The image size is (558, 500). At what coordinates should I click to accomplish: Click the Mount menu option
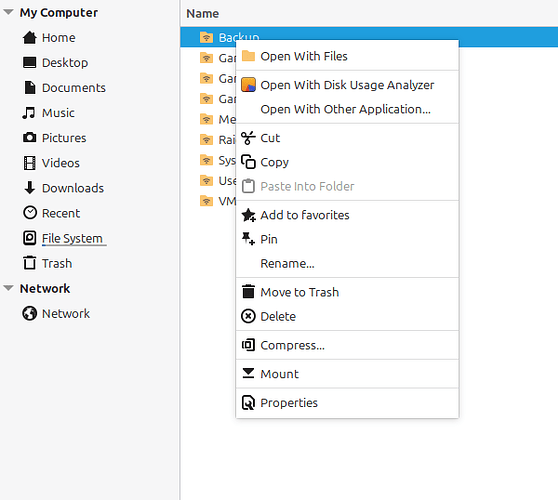coord(279,374)
